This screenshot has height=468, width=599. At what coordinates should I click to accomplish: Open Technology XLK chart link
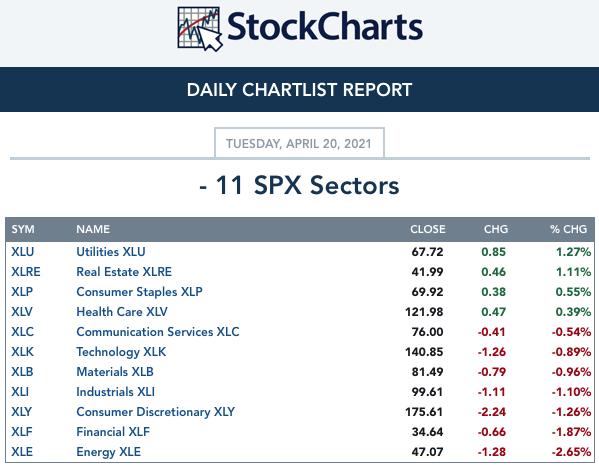tap(121, 352)
